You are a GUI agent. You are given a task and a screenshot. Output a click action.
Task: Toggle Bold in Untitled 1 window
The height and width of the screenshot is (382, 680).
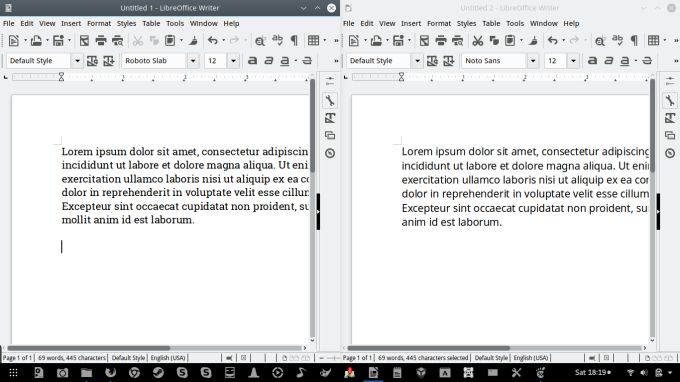click(x=252, y=61)
